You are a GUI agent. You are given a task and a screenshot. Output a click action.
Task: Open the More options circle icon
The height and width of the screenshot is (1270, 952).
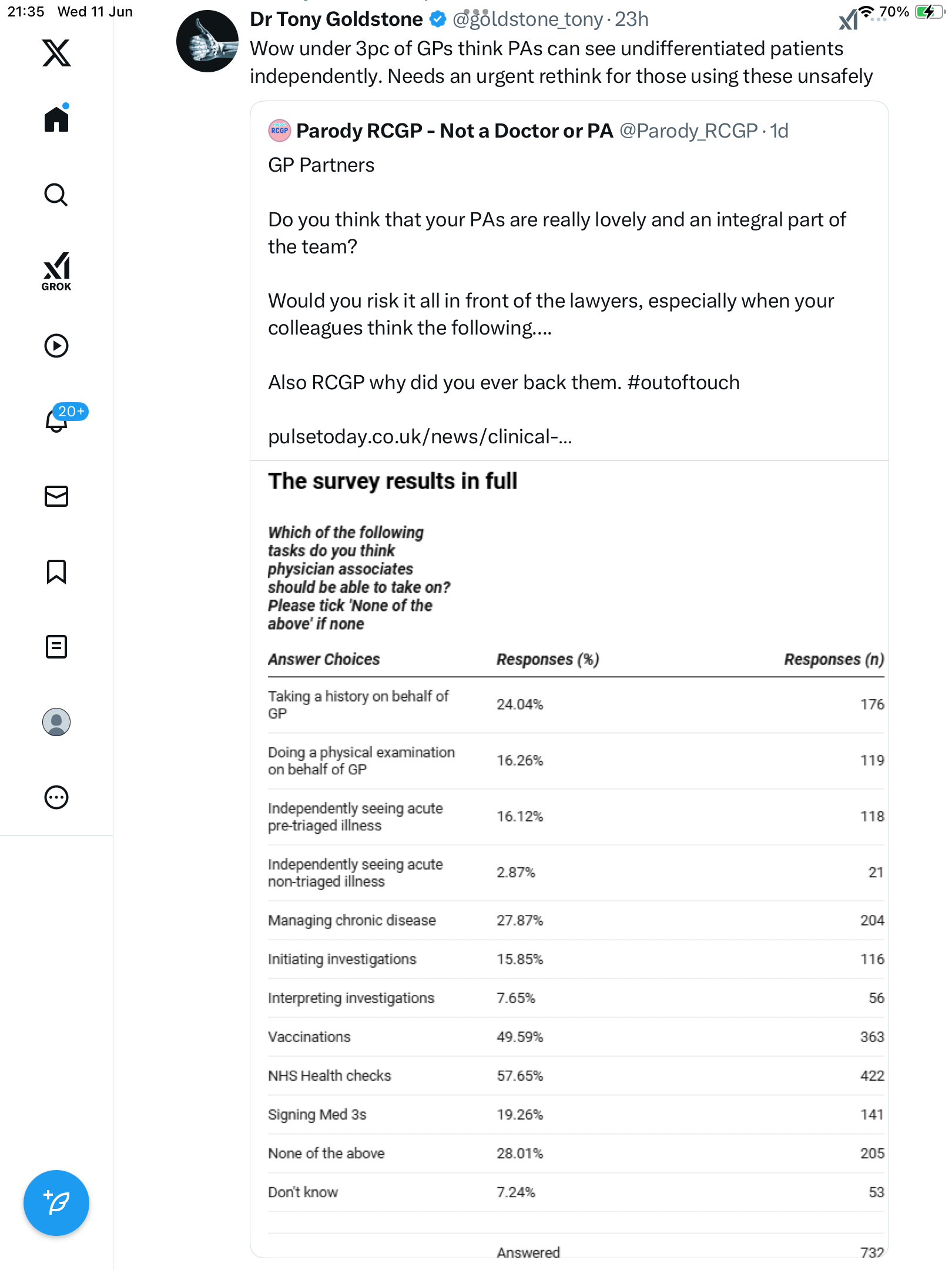[x=56, y=797]
